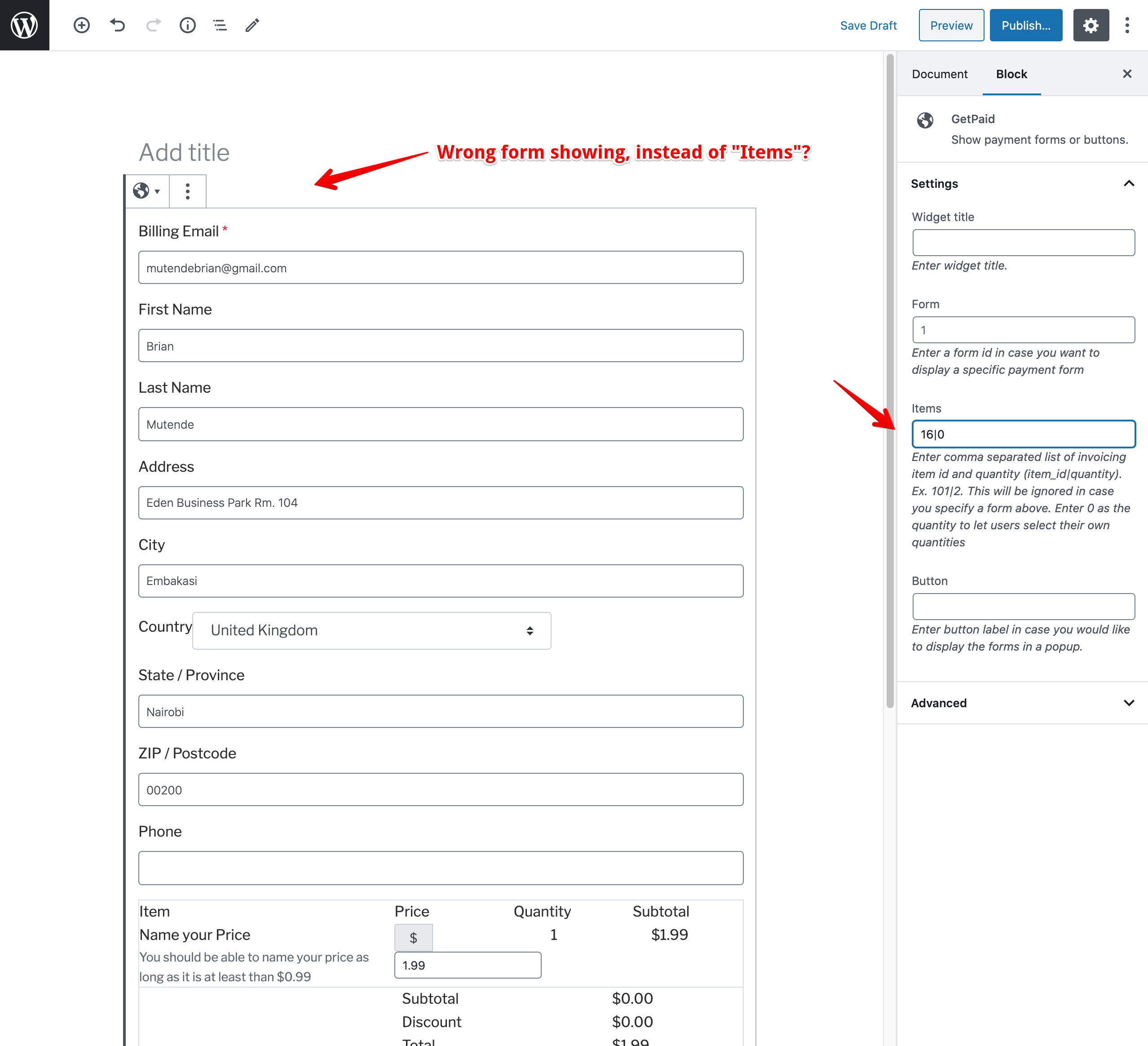Open the block options three-dot menu
The height and width of the screenshot is (1046, 1148).
187,191
